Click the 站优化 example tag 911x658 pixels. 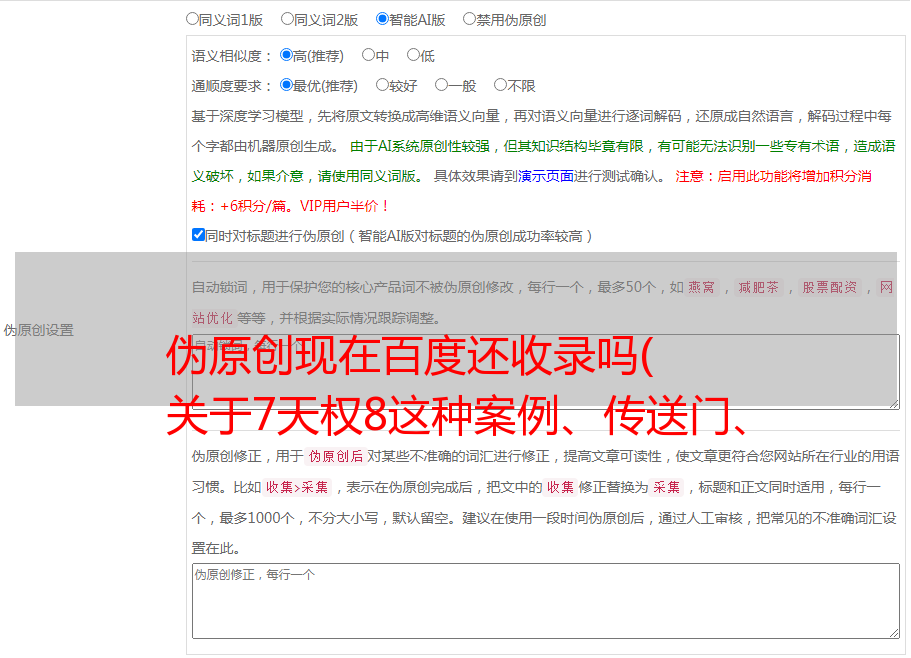[x=212, y=318]
